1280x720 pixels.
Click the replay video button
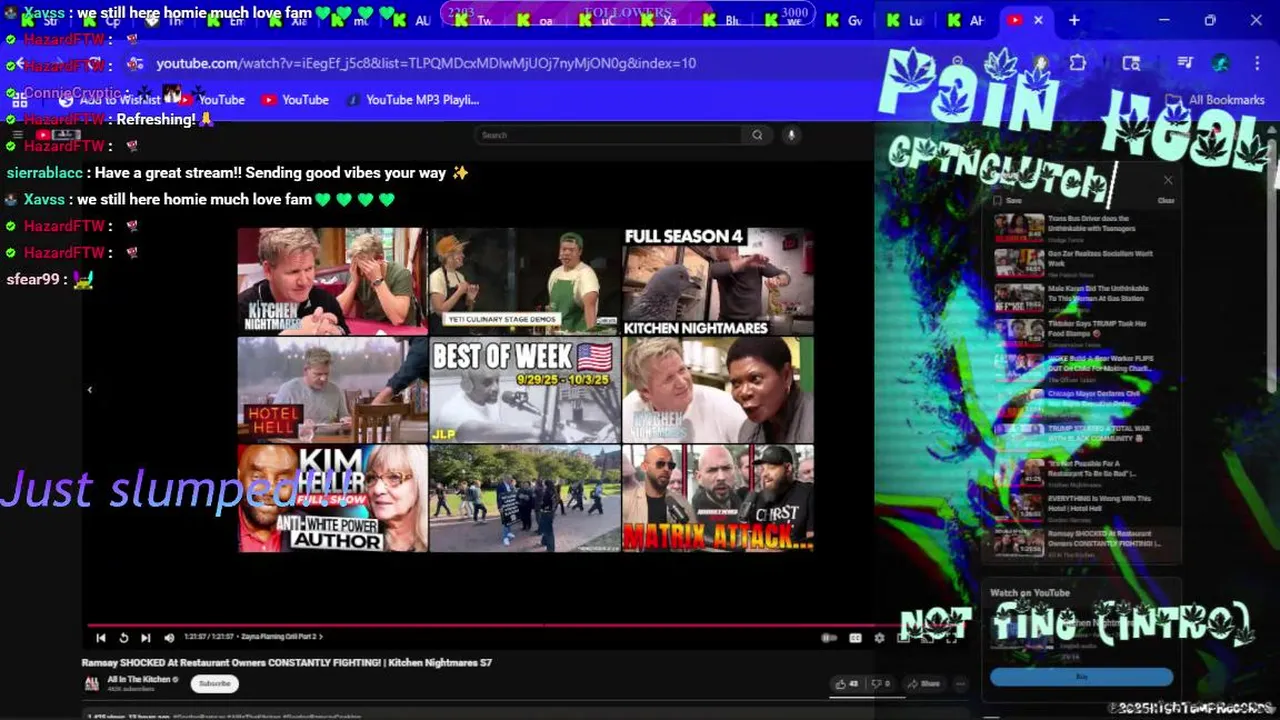pos(123,638)
